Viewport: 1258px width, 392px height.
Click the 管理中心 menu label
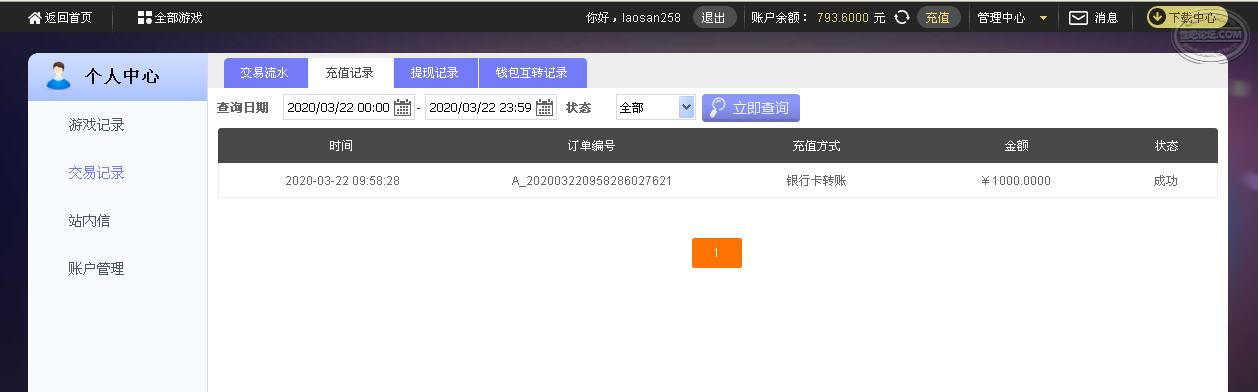tap(1001, 17)
